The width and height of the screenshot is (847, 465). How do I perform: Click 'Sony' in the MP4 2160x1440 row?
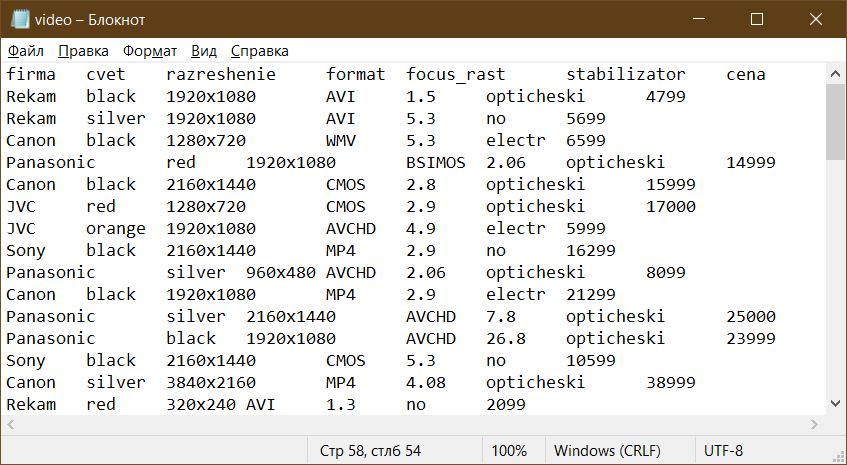(x=26, y=251)
